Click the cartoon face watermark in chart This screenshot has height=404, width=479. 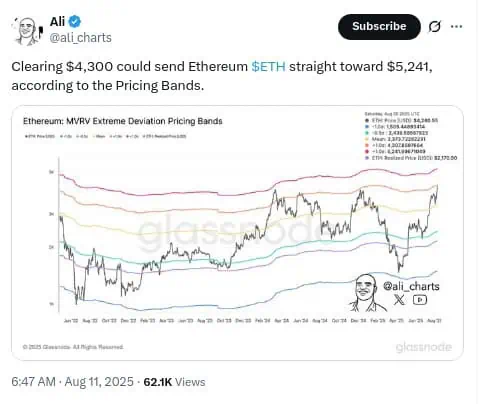pyautogui.click(x=367, y=293)
